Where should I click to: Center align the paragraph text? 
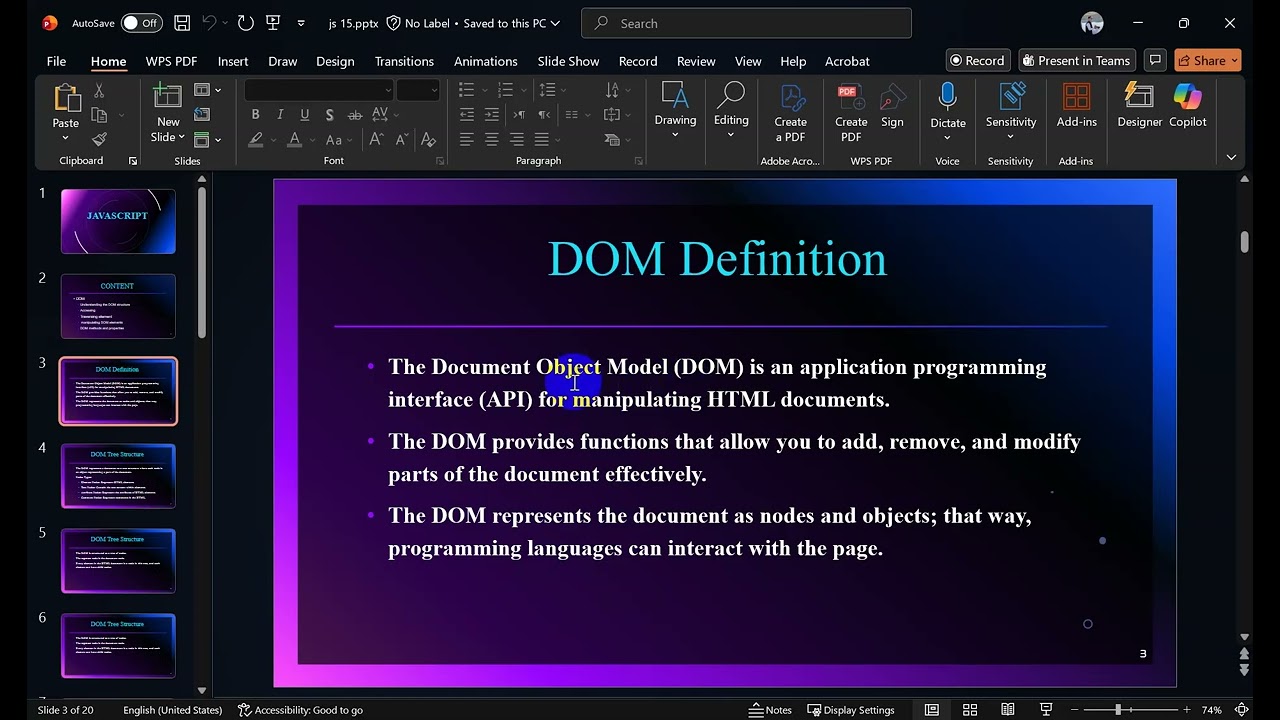492,140
